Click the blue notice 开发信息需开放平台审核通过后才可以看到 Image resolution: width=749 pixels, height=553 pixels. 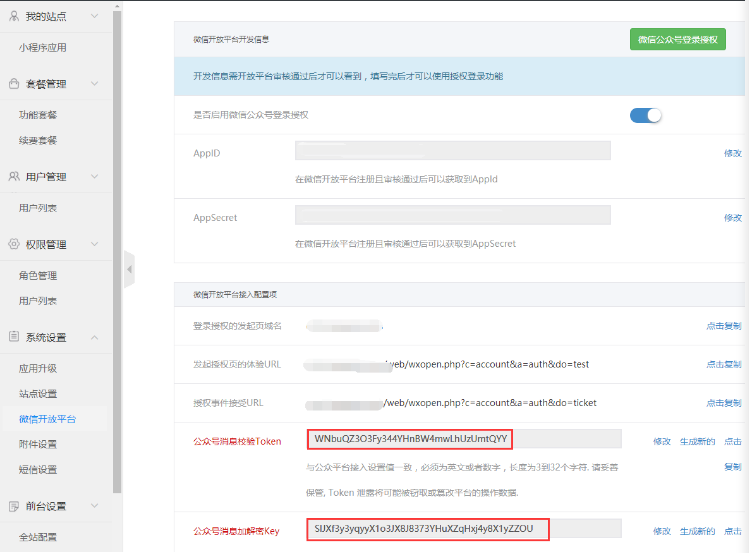click(348, 76)
